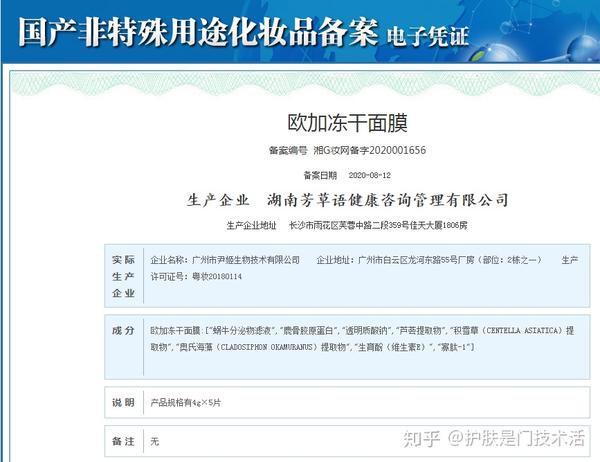This screenshot has height=462, width=600.
Task: Click the 成分 section label
Action: [x=123, y=330]
